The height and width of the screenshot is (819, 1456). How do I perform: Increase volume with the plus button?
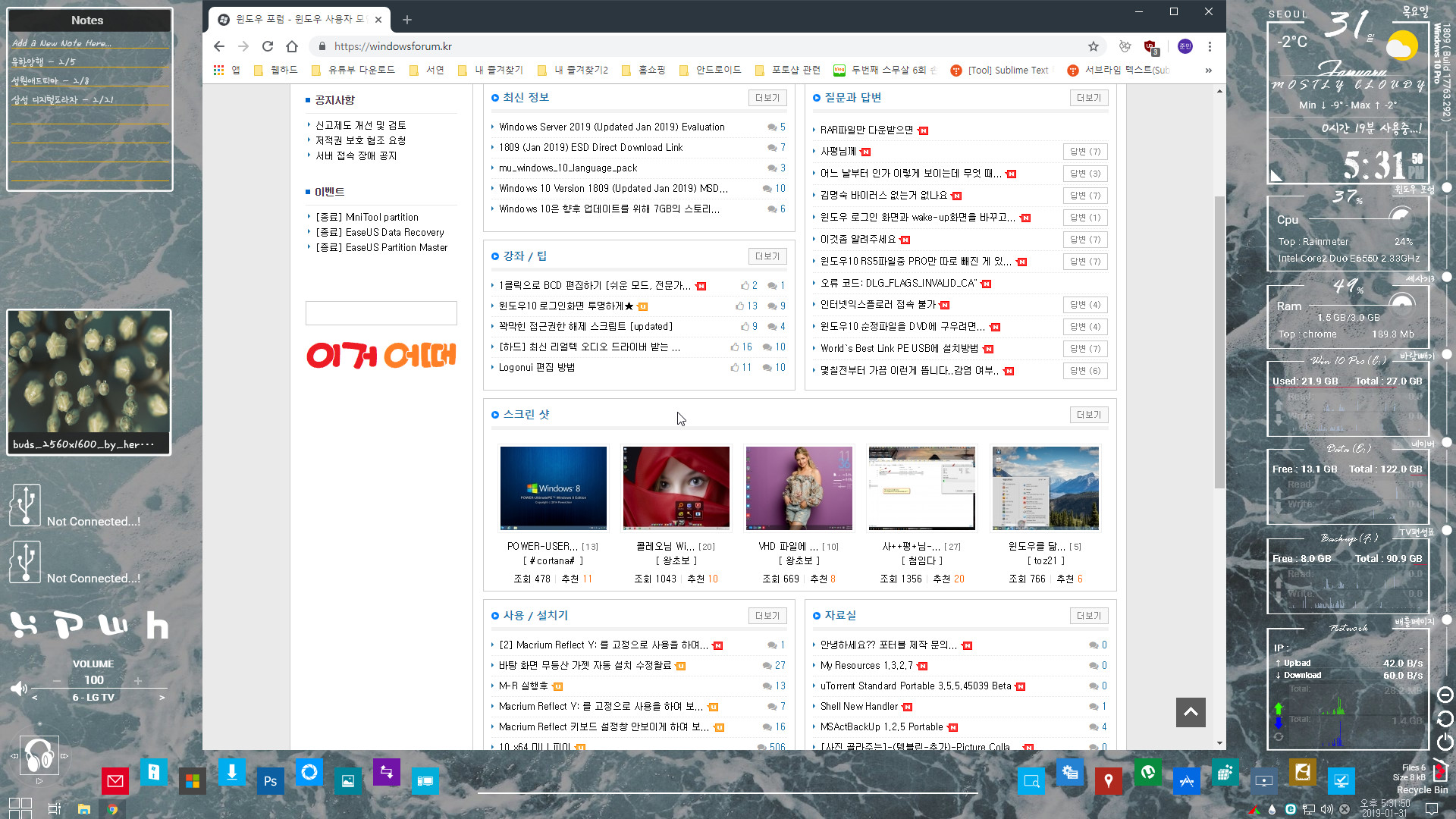(138, 681)
